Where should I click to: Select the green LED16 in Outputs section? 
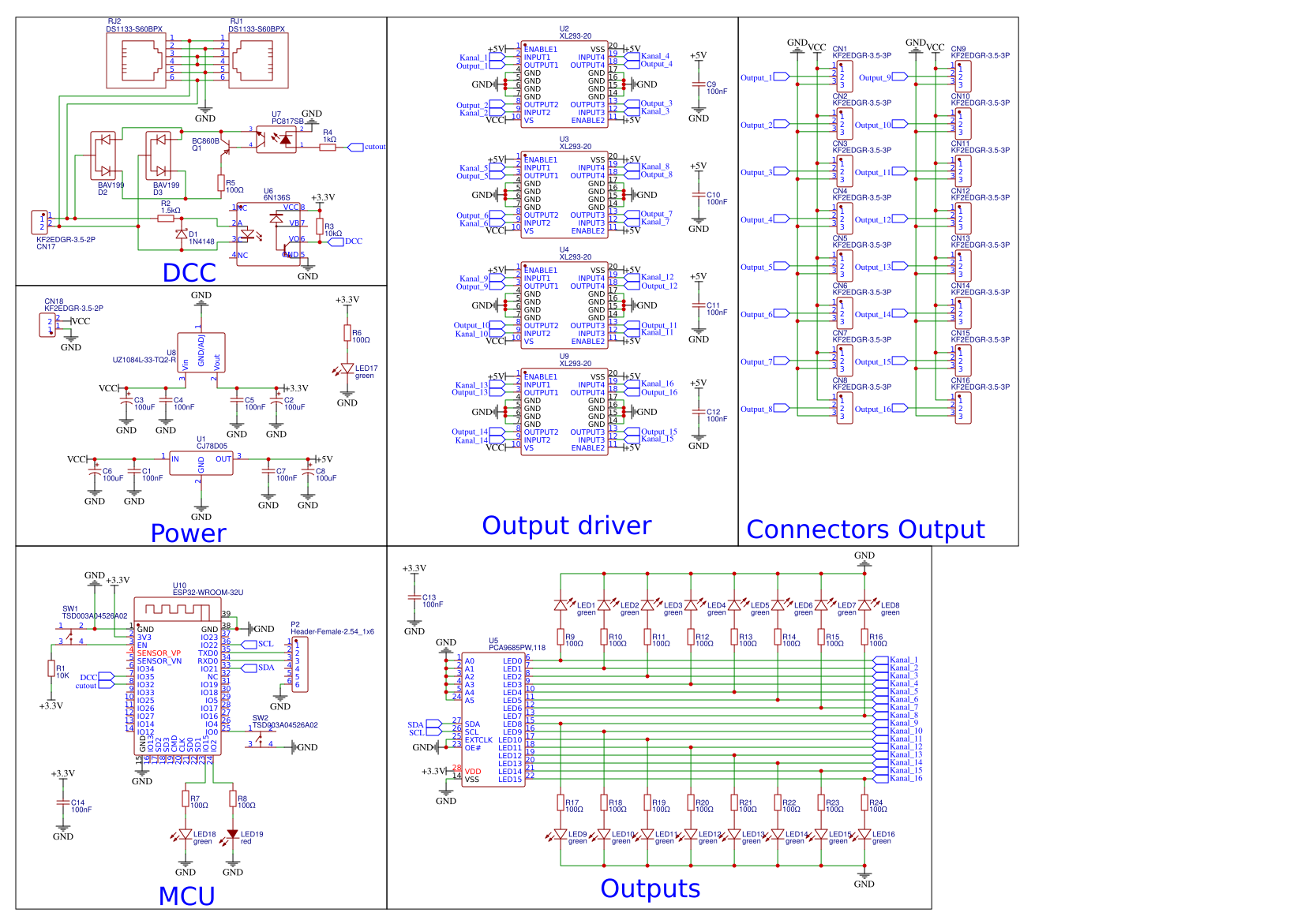(x=864, y=834)
